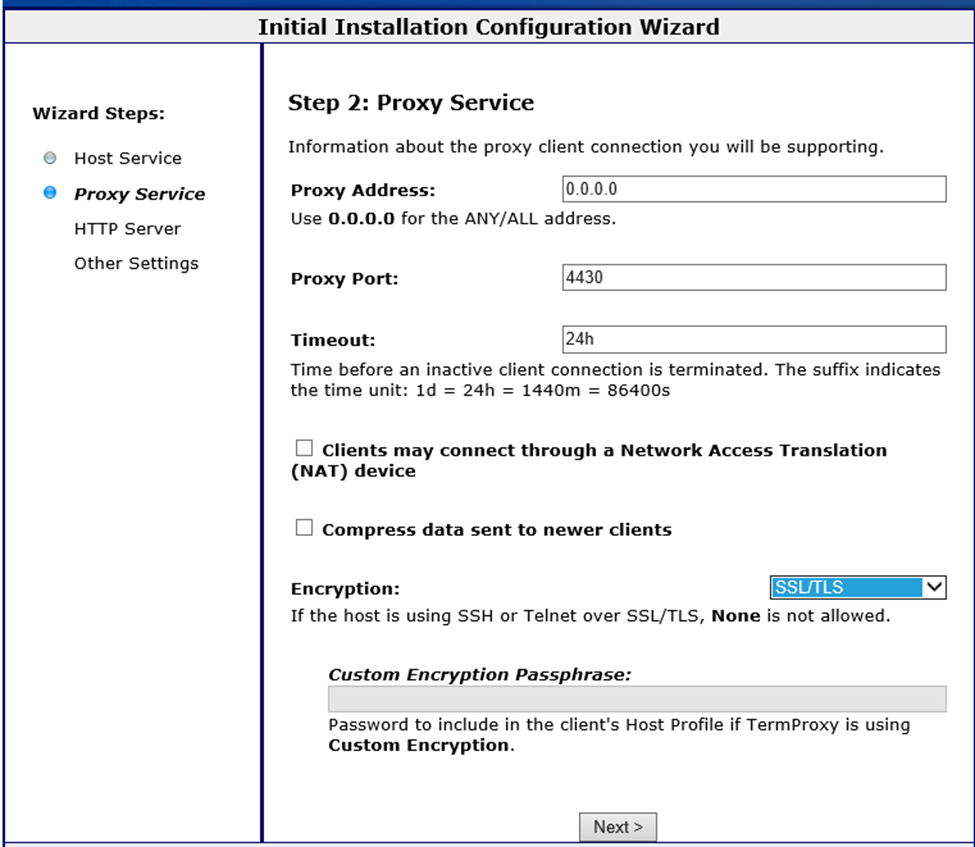The height and width of the screenshot is (847, 975).
Task: Enable clients connecting through a NAT device
Action: point(304,448)
